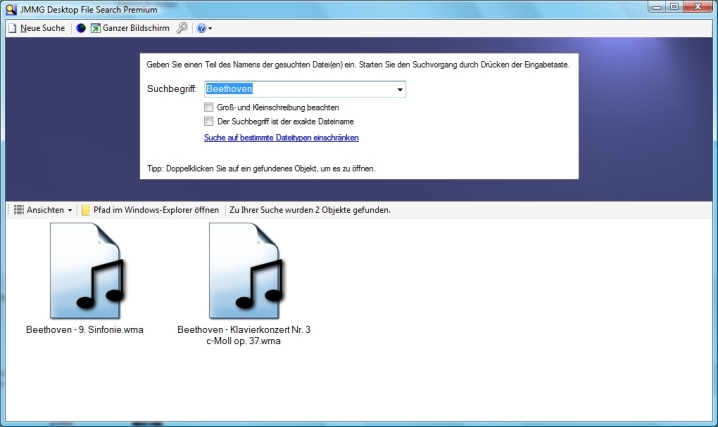Click the blue help question mark icon

coord(201,28)
